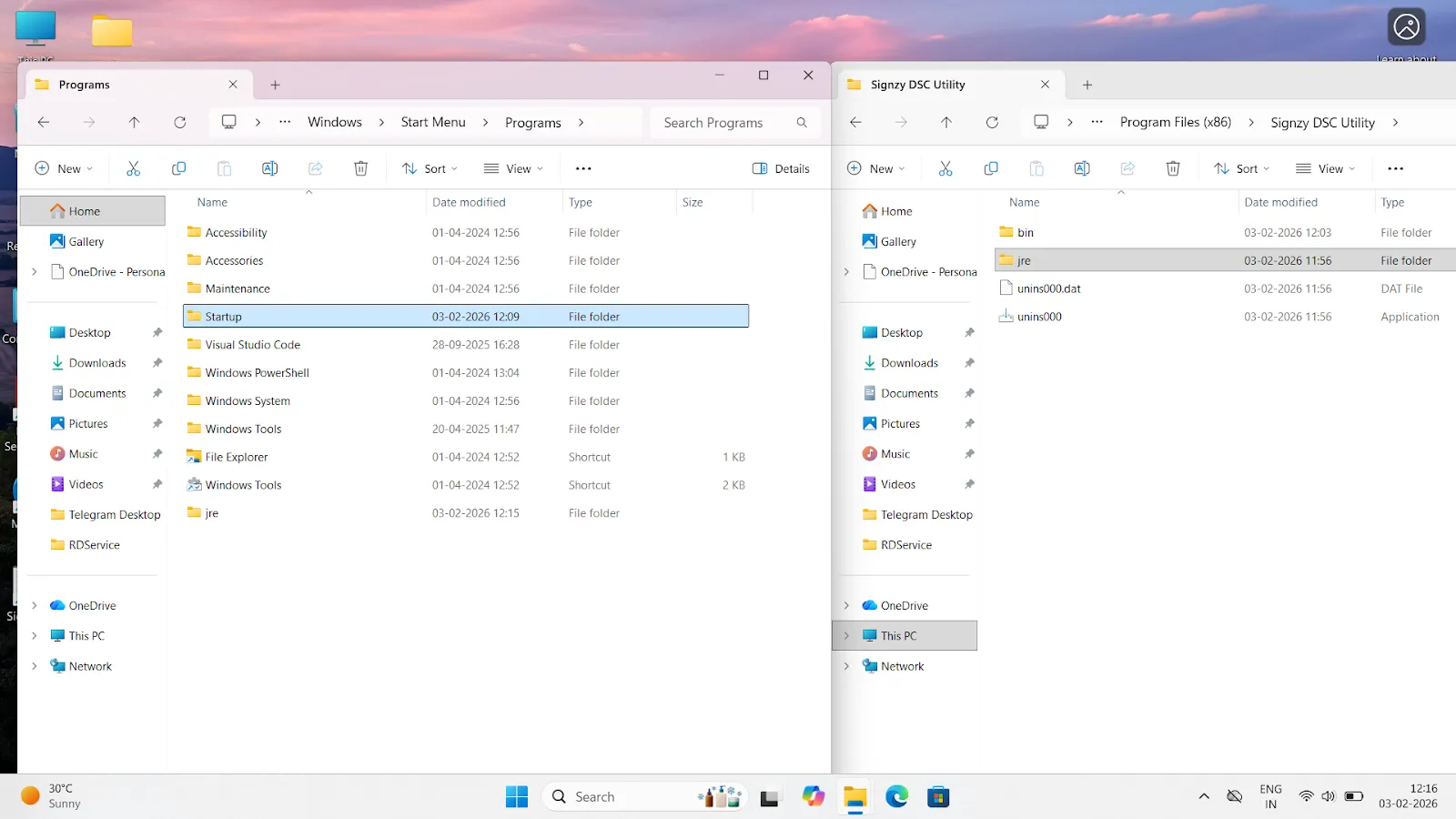
Task: Select Startup folder in Programs list
Action: (x=466, y=317)
